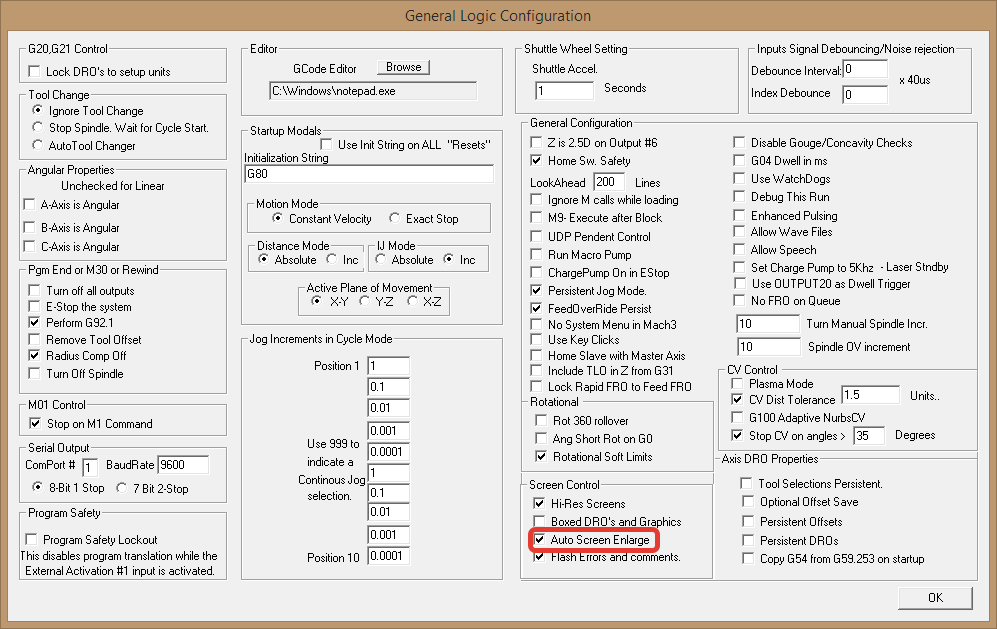Check Z is 2.5D on Output #6

[x=537, y=142]
